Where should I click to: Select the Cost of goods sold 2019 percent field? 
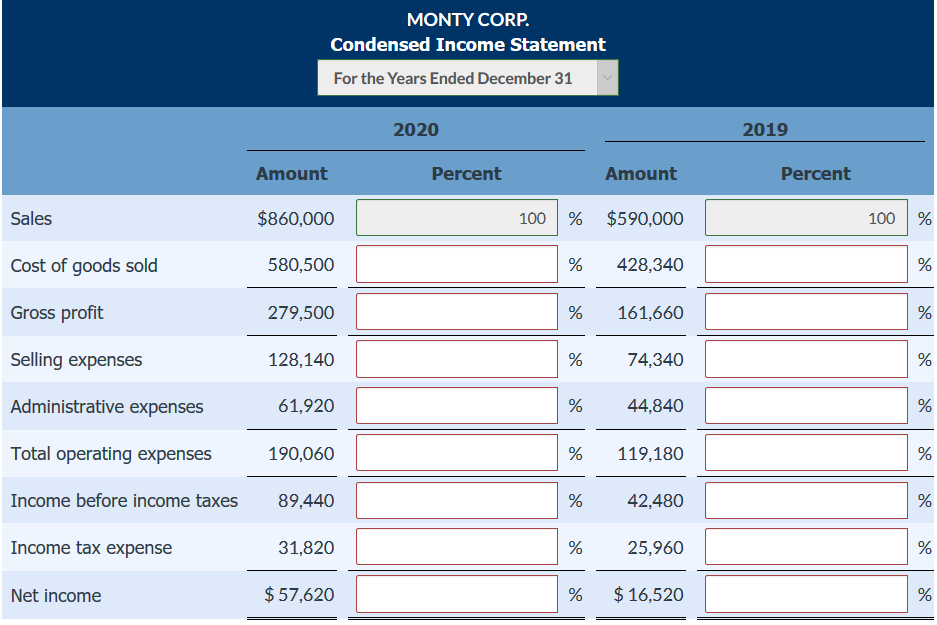(x=806, y=264)
